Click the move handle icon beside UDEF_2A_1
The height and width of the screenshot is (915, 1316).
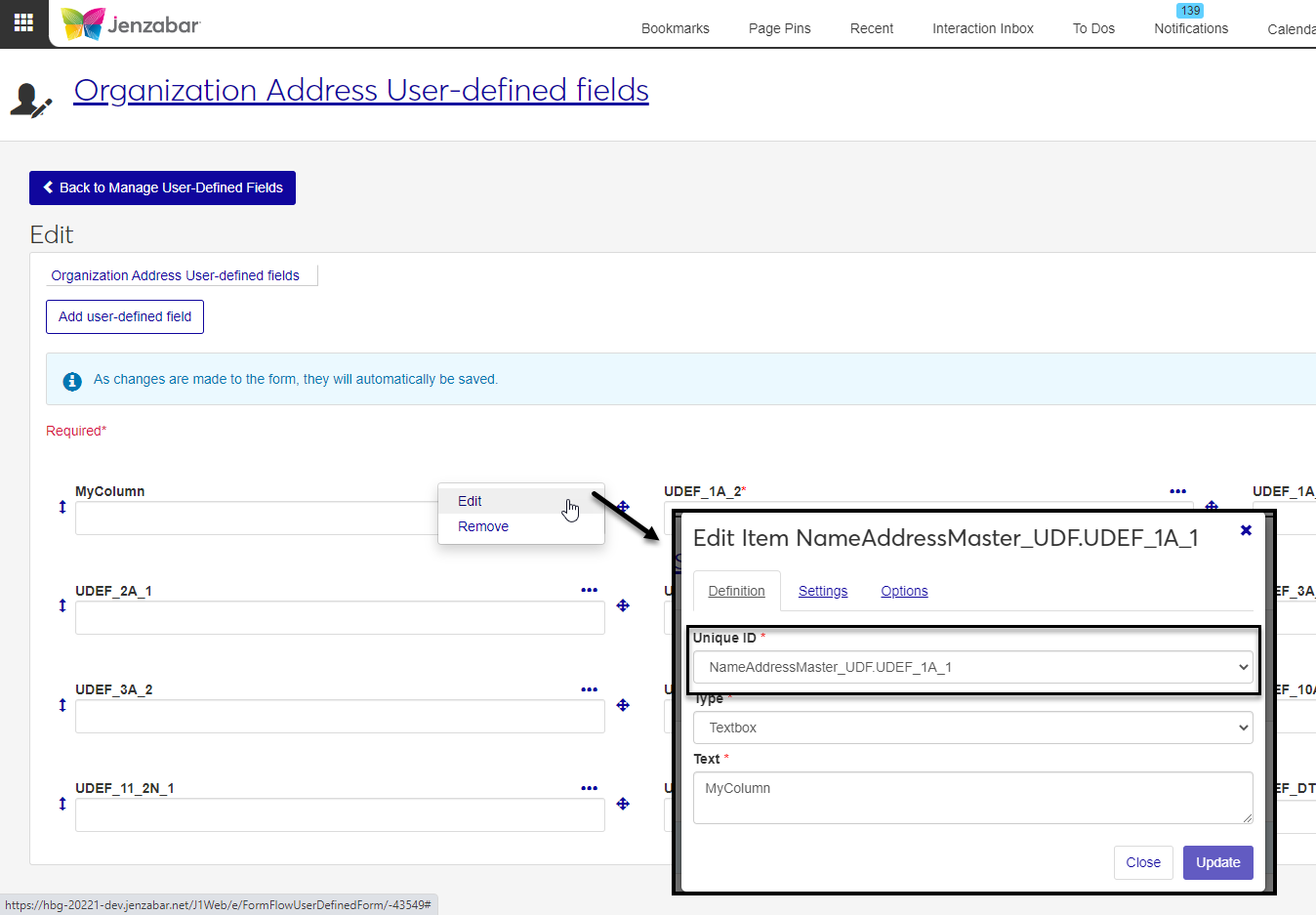(x=623, y=606)
